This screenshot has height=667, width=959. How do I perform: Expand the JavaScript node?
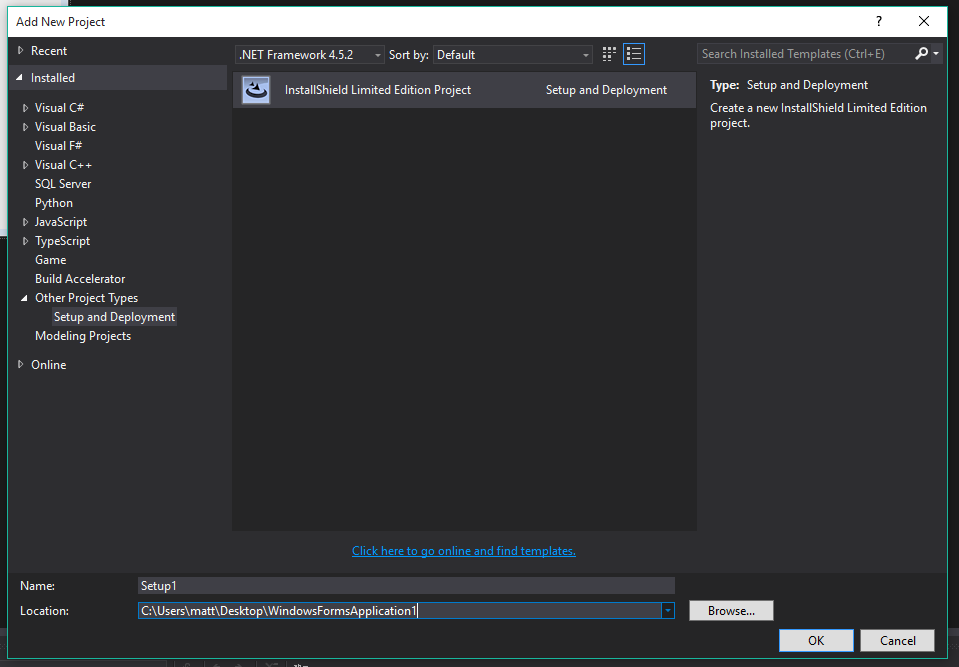25,221
